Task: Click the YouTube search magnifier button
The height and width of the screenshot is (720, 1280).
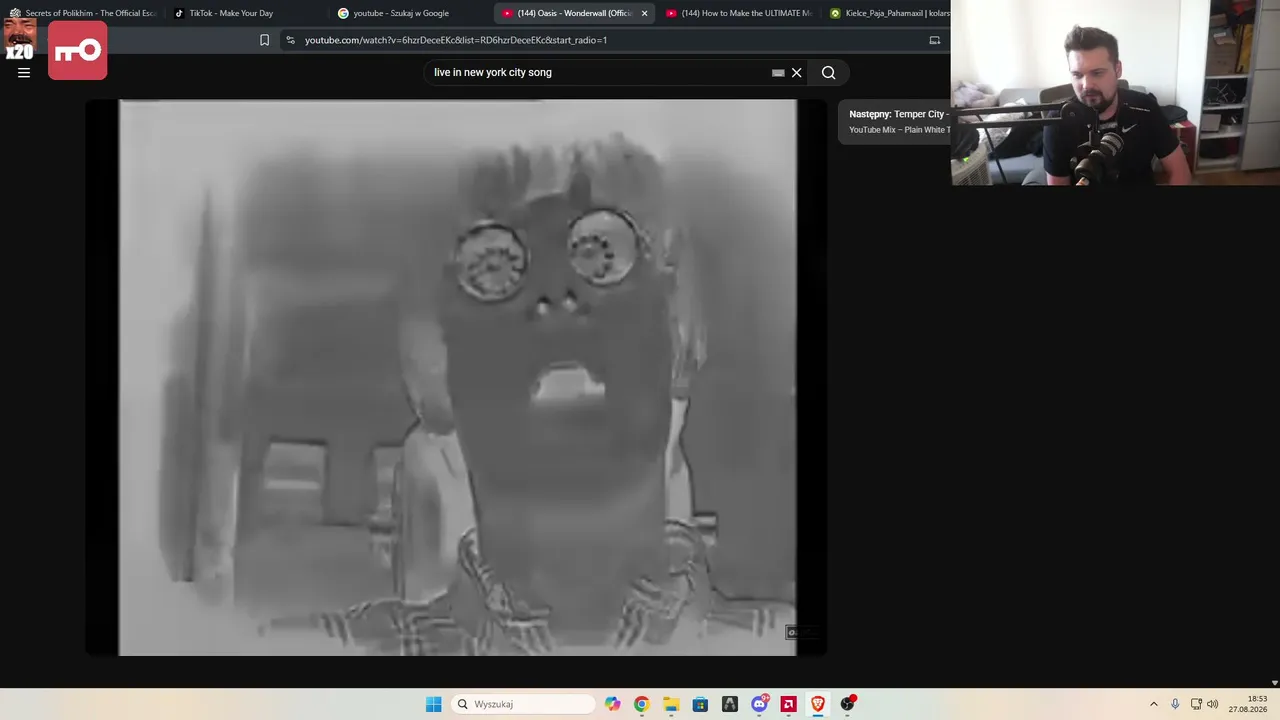Action: [x=828, y=72]
